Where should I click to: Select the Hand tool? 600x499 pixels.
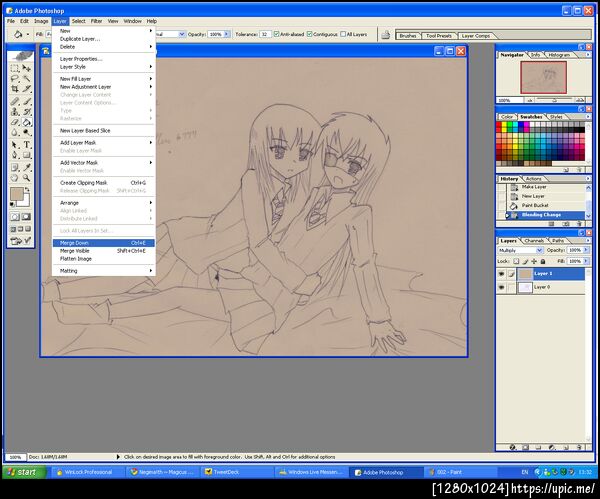(x=15, y=178)
